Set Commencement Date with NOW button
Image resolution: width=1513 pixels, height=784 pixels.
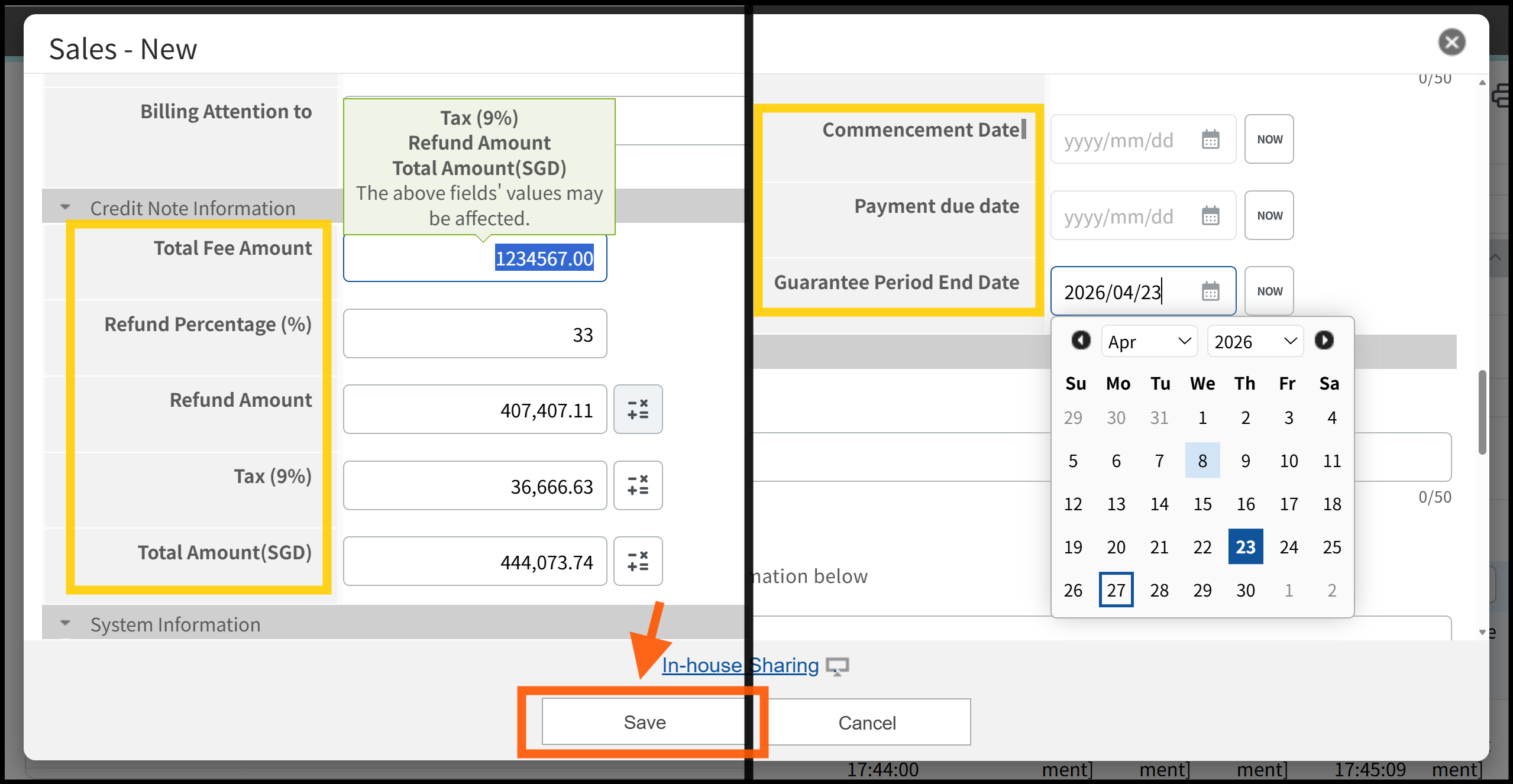(1269, 140)
